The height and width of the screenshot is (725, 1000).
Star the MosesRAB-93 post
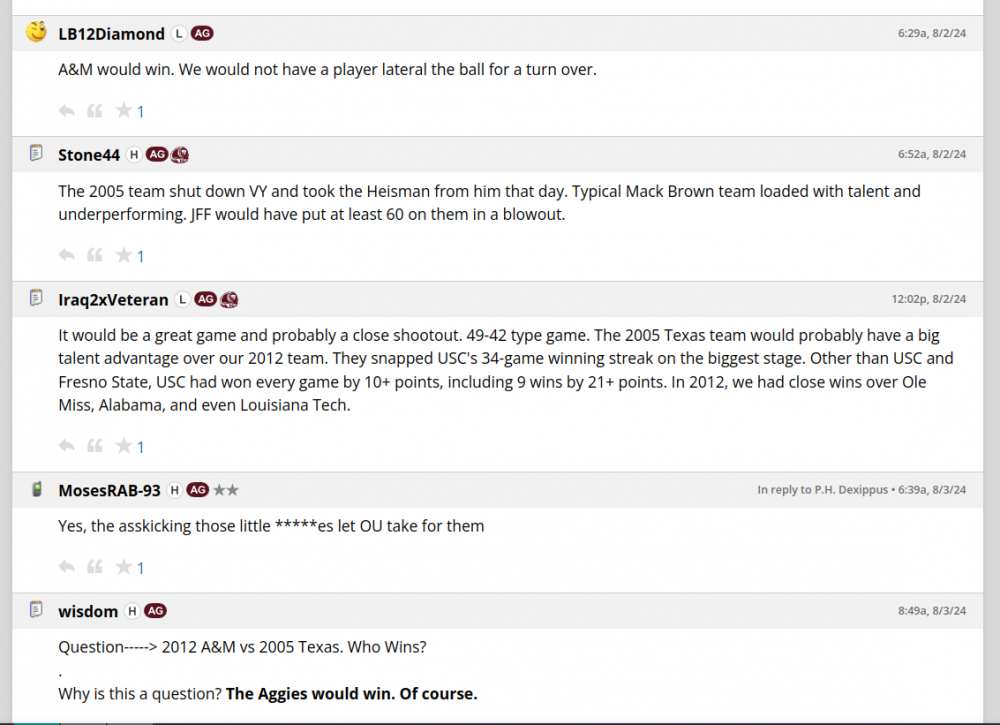point(124,567)
